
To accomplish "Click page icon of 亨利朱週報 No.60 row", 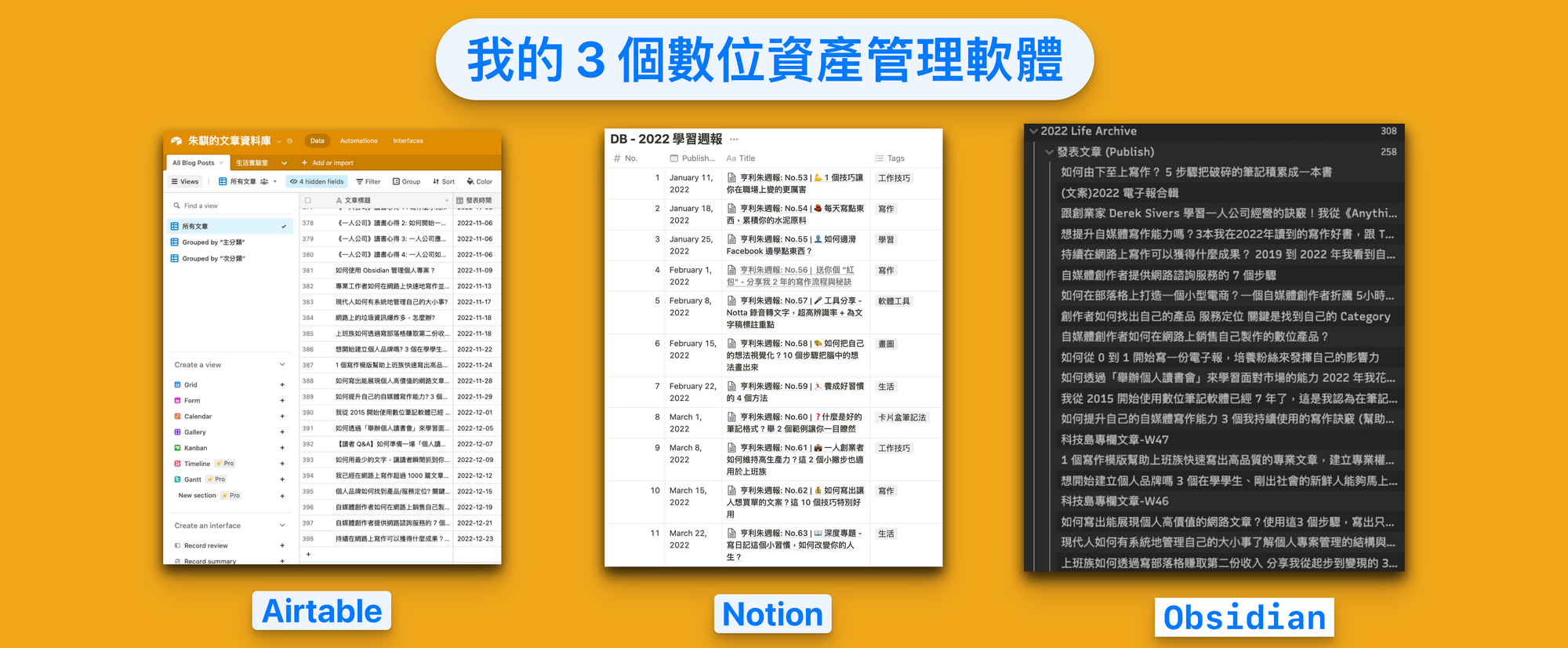I will (x=731, y=417).
